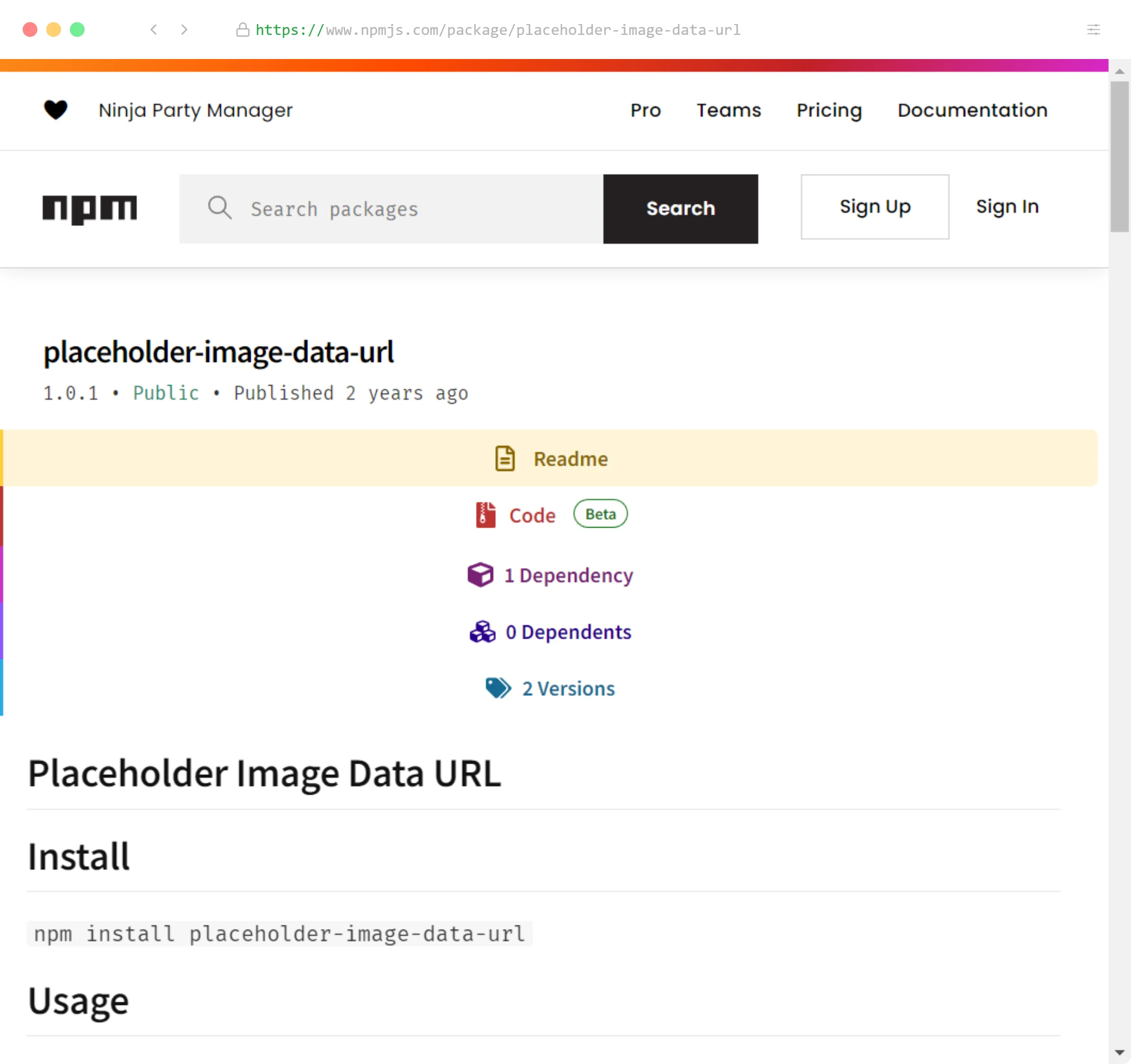This screenshot has height=1064, width=1131.
Task: Open the Readme tab
Action: [x=550, y=458]
